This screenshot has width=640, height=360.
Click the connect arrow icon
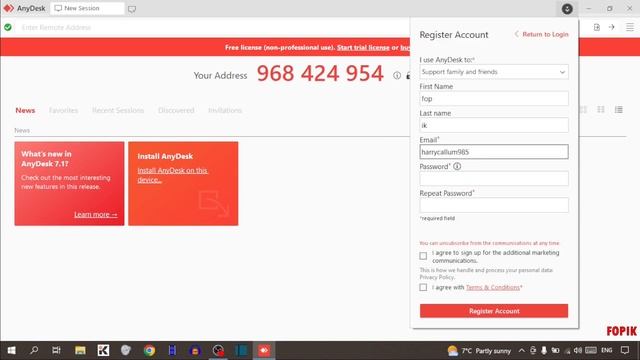tap(611, 27)
